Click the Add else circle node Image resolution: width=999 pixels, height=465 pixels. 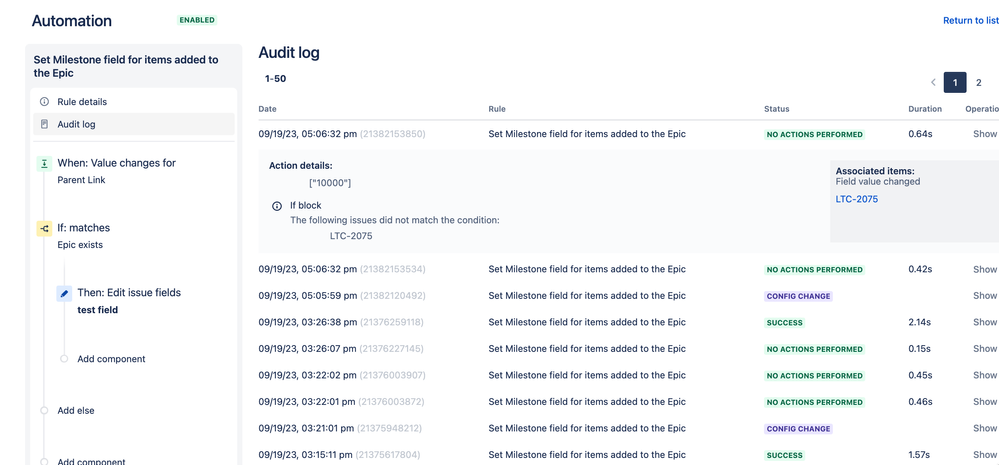point(44,411)
